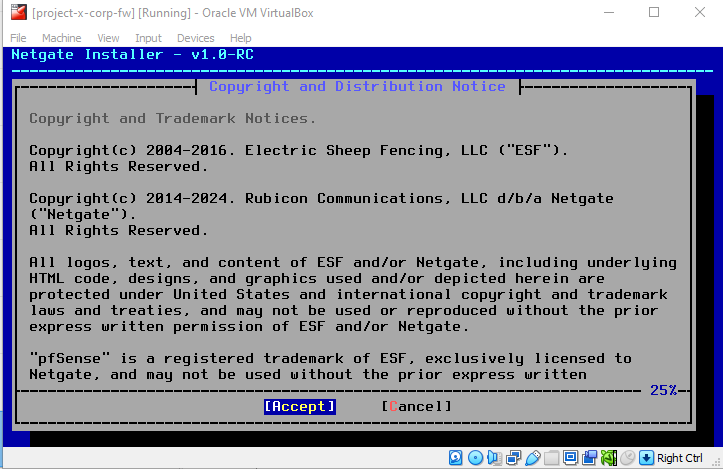Screen dimensions: 723x469
Task: Click the keyboard capture arrow icon
Action: click(646, 458)
